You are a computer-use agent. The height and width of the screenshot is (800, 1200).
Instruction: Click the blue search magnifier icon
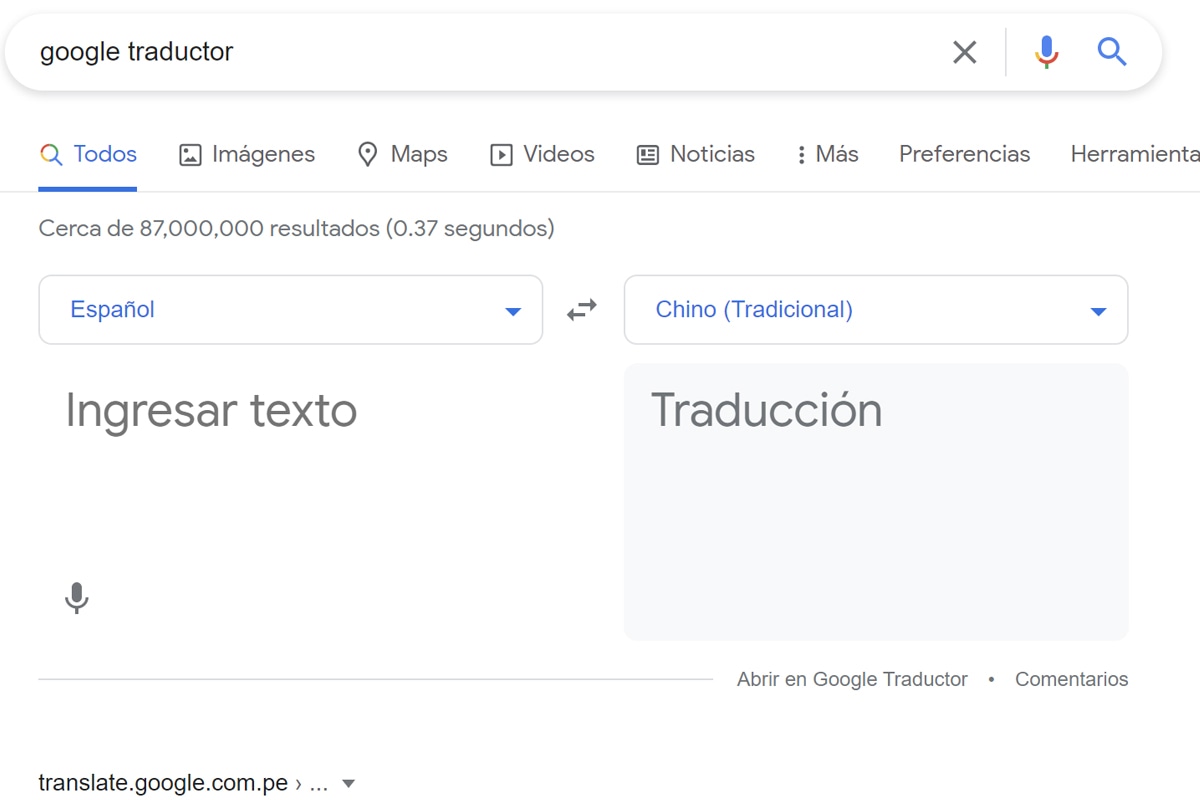click(x=1112, y=52)
